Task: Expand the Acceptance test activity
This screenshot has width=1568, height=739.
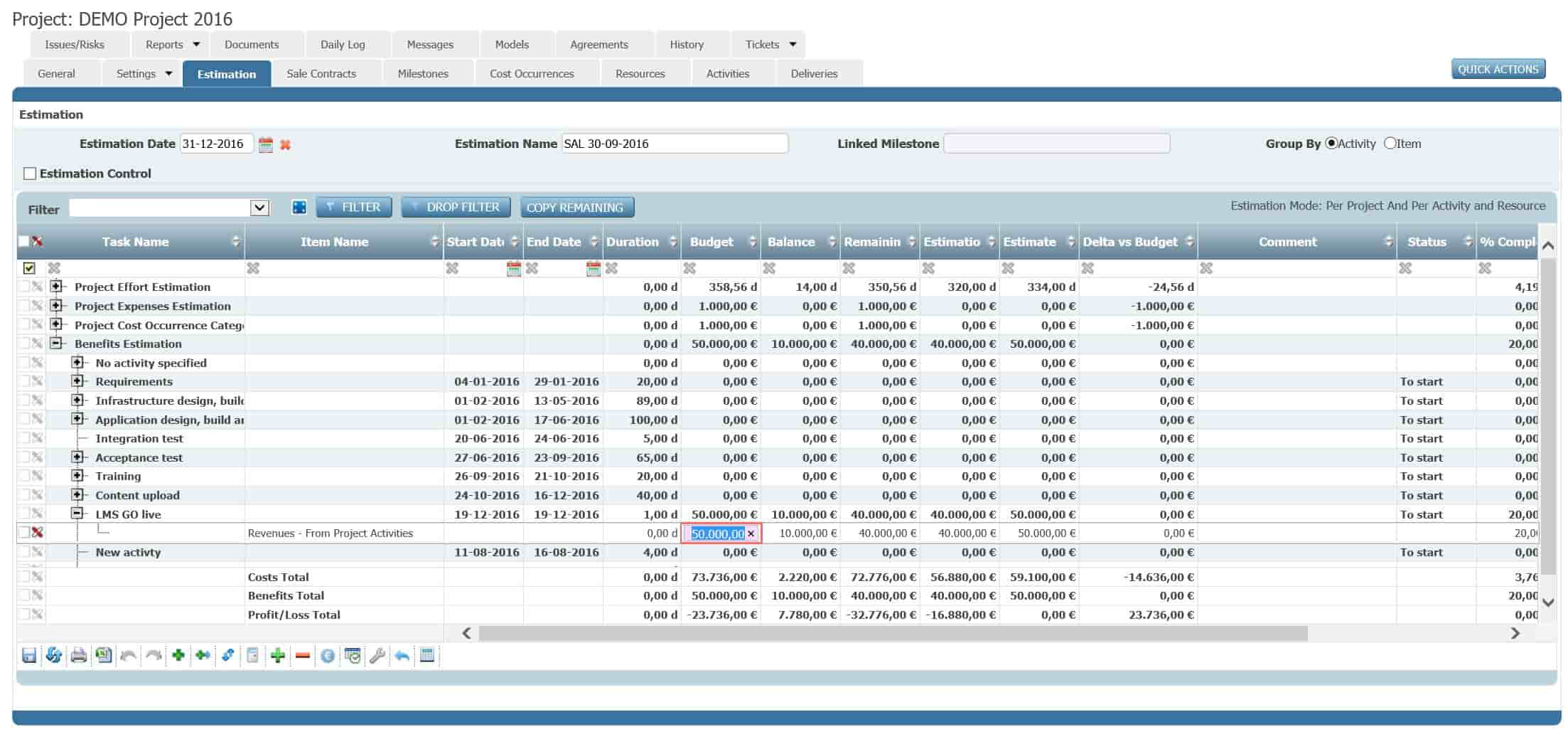Action: [77, 457]
